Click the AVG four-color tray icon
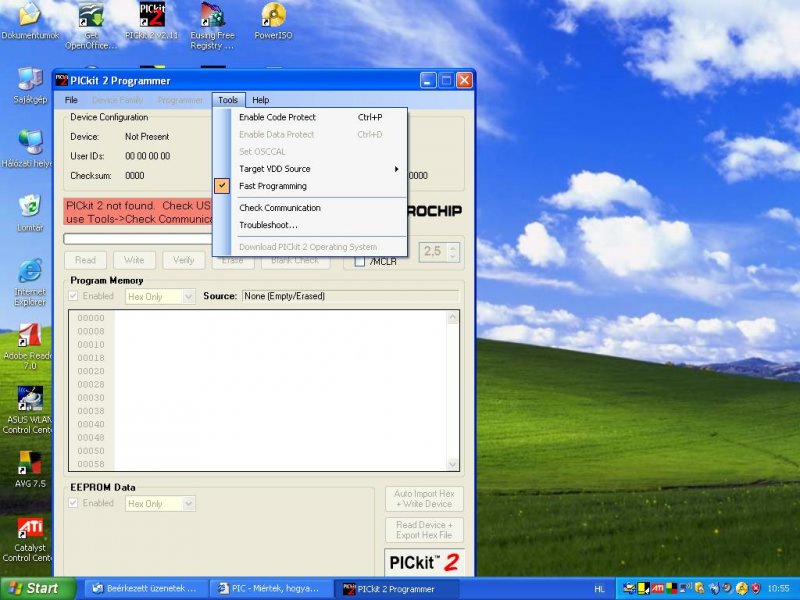This screenshot has width=800, height=600. click(670, 588)
